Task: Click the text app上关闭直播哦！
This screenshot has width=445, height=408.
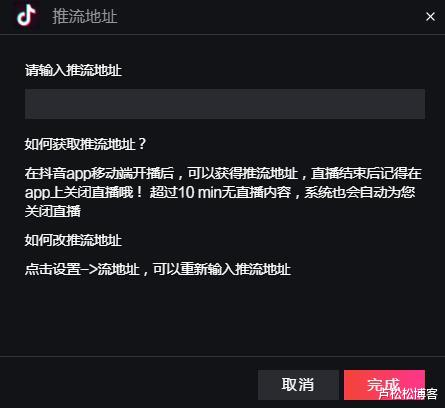Action: tap(84, 193)
